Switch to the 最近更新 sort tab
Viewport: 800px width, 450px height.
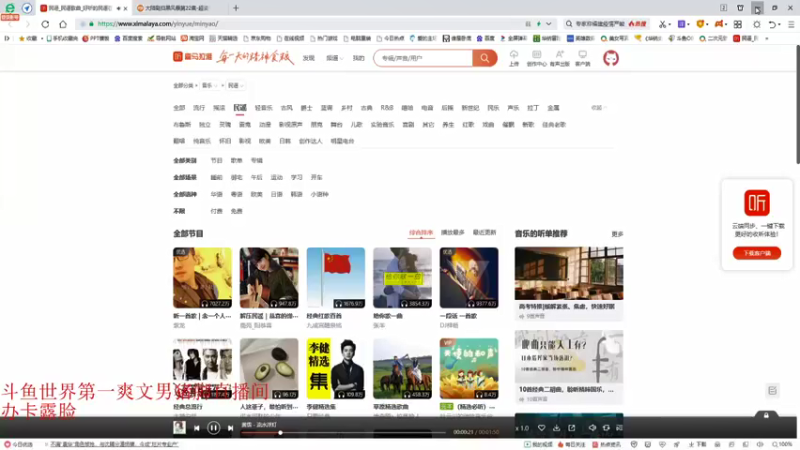pos(484,233)
